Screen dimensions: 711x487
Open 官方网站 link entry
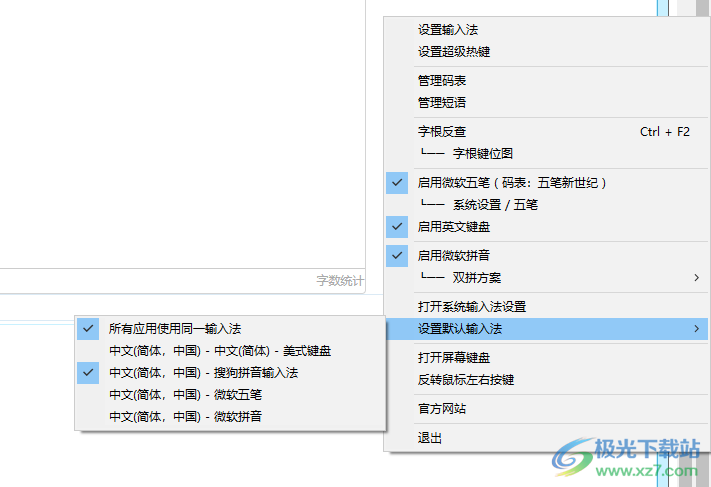(x=546, y=409)
